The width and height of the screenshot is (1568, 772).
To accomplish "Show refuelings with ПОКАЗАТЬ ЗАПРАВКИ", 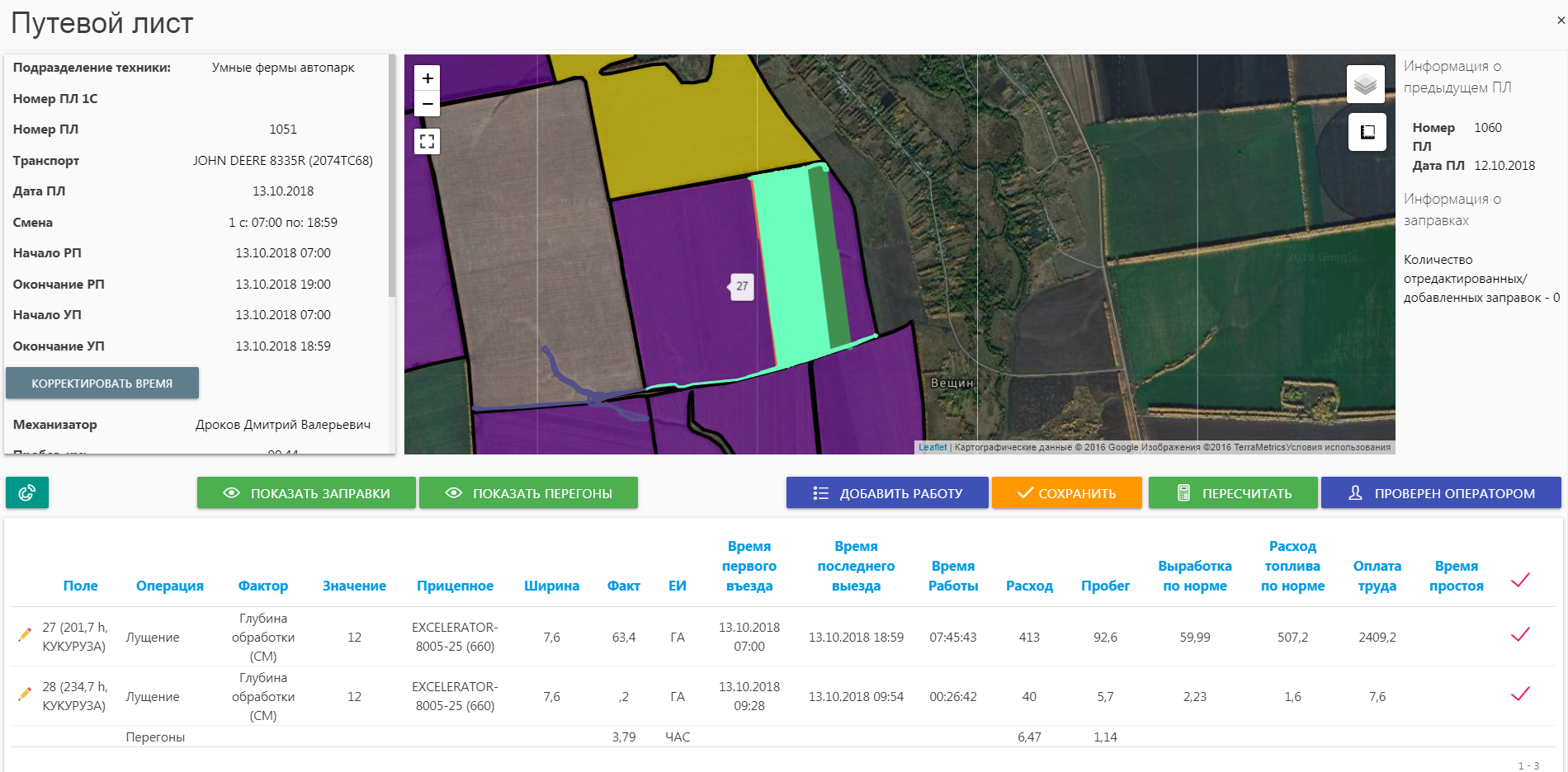I will tap(306, 492).
